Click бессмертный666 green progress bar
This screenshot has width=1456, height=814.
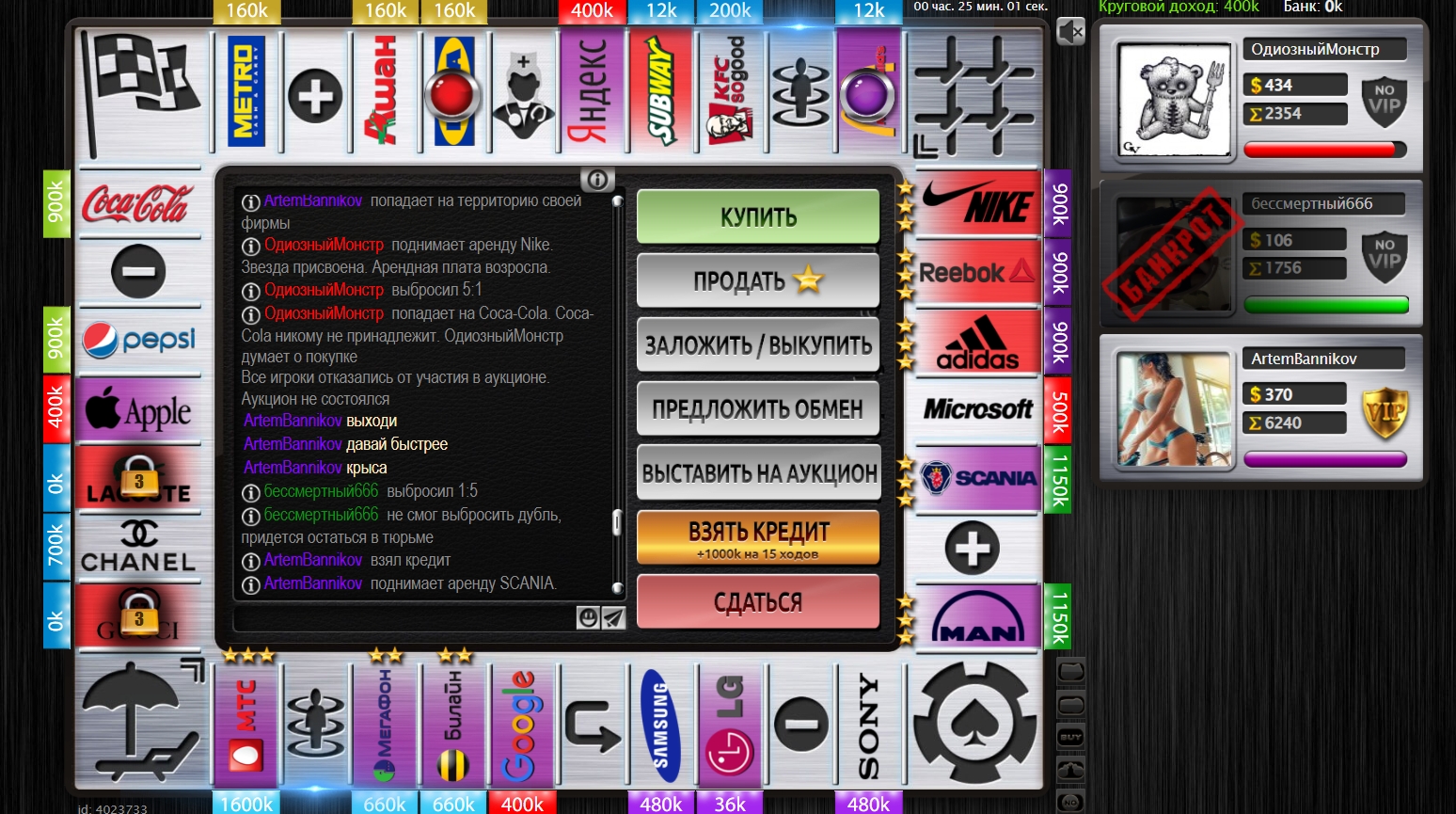point(1324,305)
